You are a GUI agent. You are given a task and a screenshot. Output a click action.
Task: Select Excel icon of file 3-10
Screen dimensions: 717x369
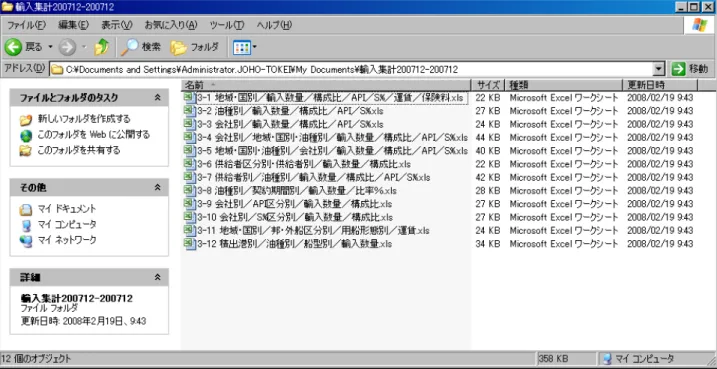pyautogui.click(x=189, y=217)
